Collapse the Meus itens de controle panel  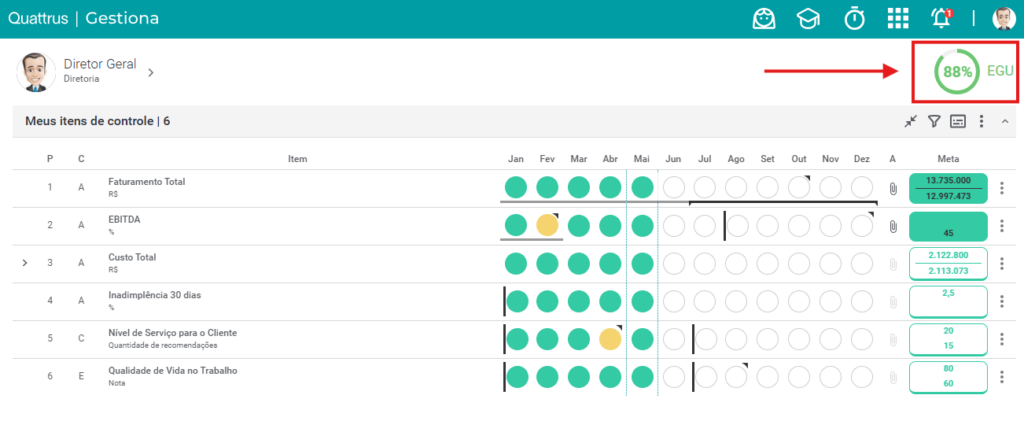coord(1004,121)
